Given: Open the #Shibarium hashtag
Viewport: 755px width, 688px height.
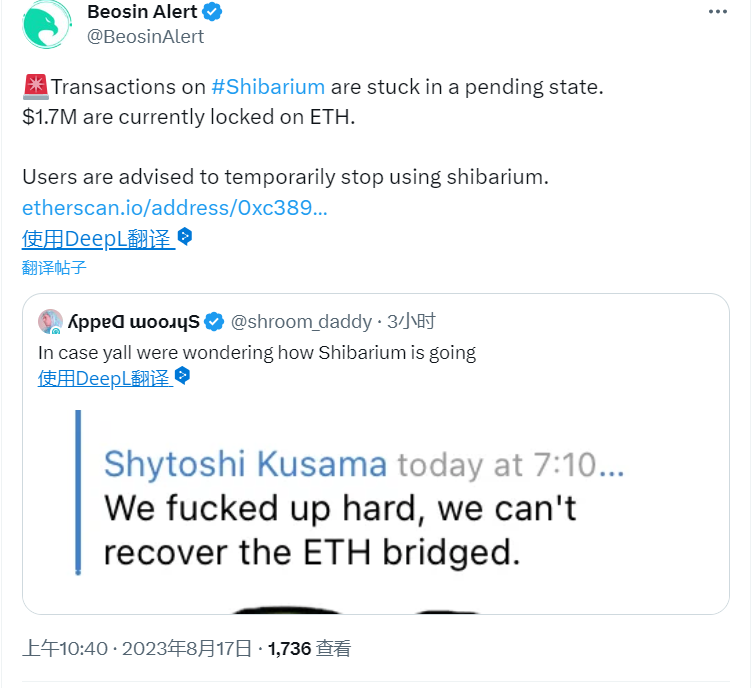Looking at the screenshot, I should pyautogui.click(x=268, y=87).
